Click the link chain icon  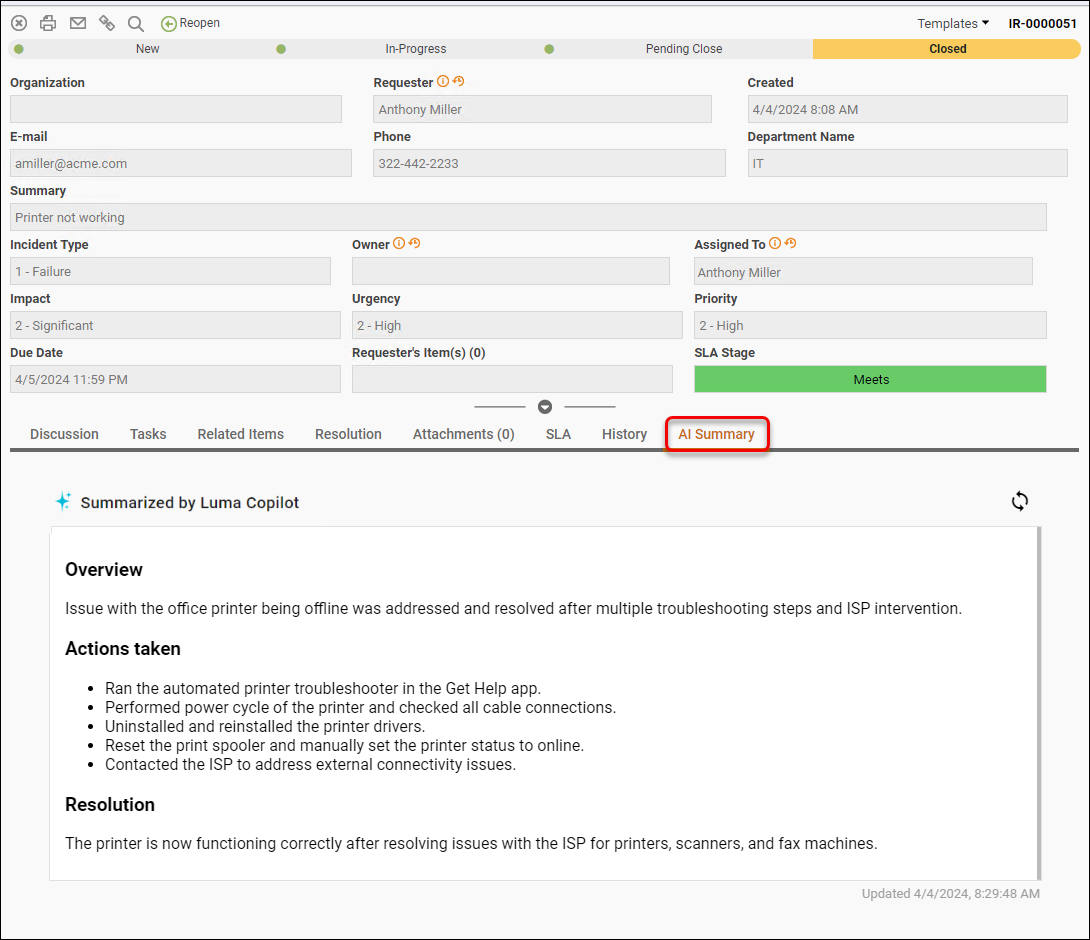pos(106,23)
